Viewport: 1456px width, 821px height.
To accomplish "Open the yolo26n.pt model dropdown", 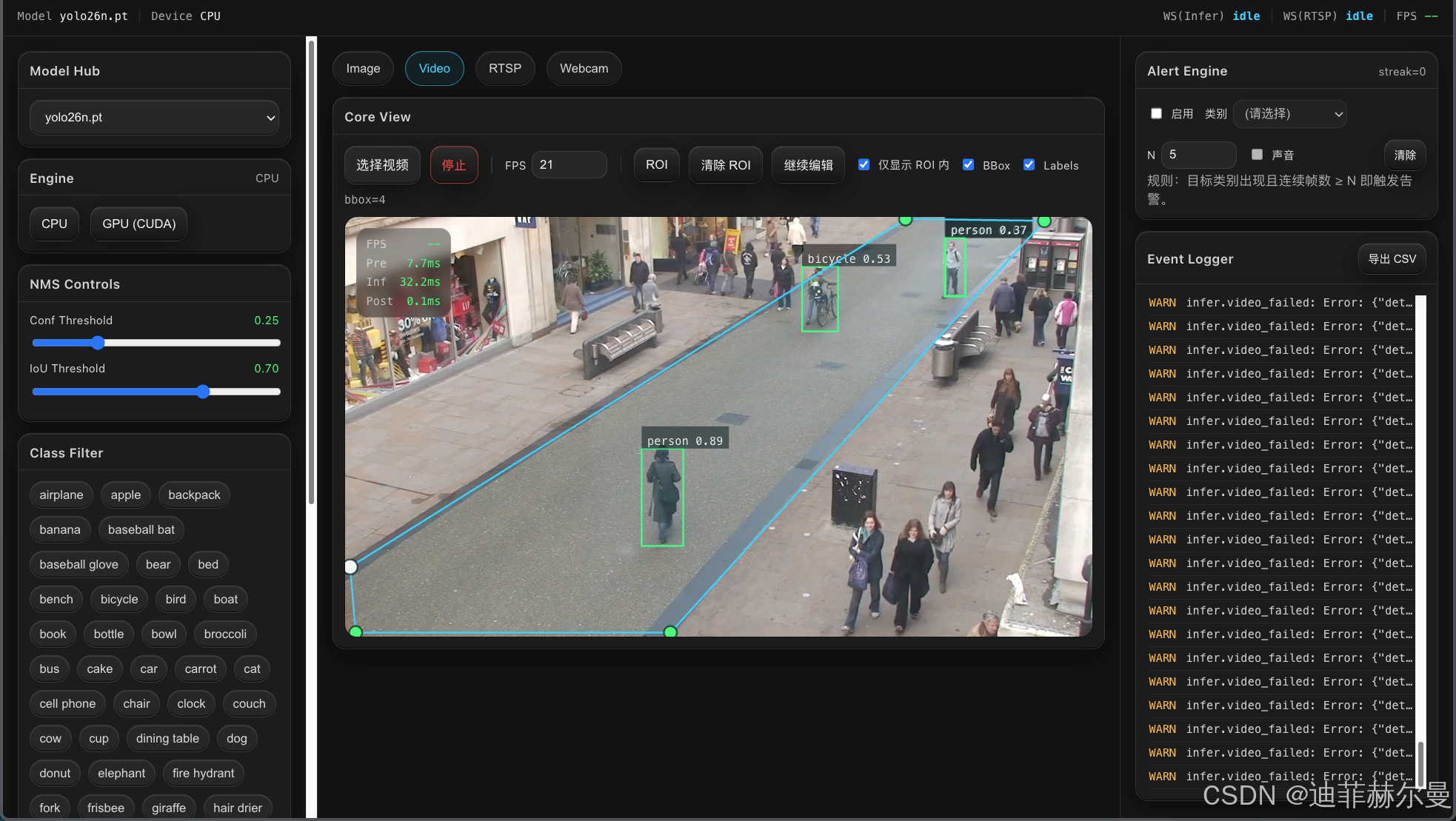I will click(154, 117).
